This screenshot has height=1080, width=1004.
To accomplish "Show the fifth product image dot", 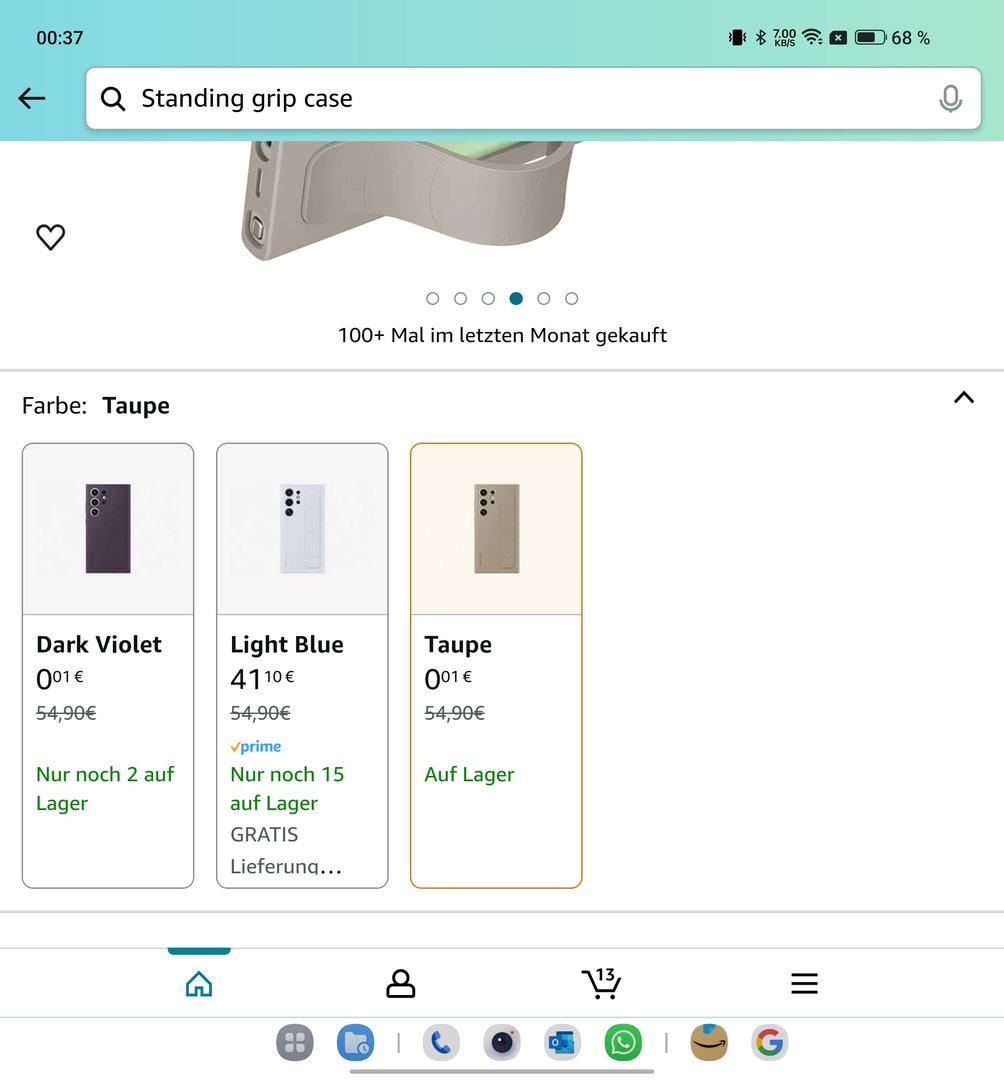I will [544, 298].
